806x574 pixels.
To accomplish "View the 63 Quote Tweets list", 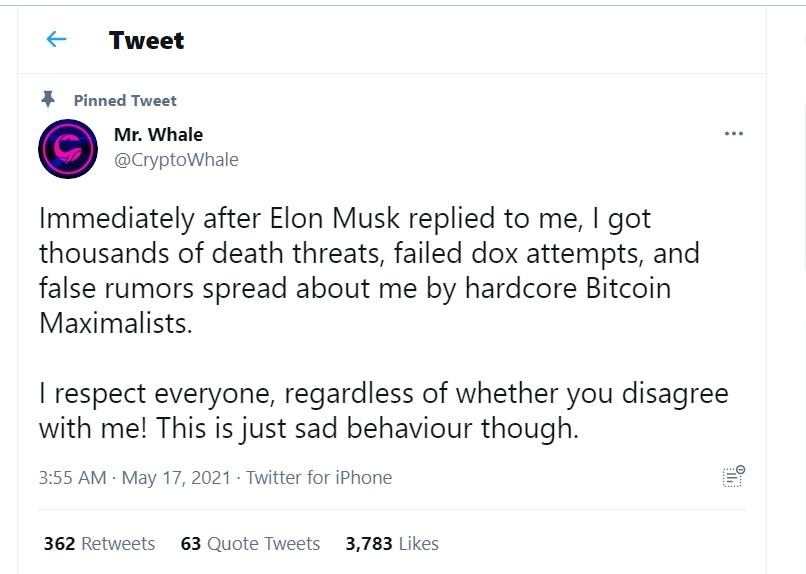I will pyautogui.click(x=250, y=544).
